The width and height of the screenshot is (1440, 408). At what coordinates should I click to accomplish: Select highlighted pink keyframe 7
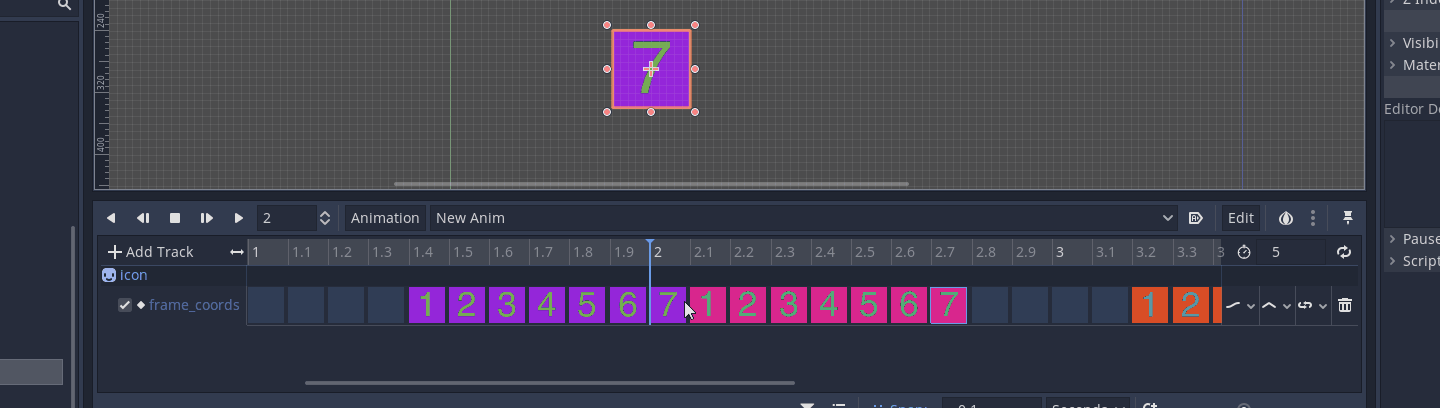point(948,305)
